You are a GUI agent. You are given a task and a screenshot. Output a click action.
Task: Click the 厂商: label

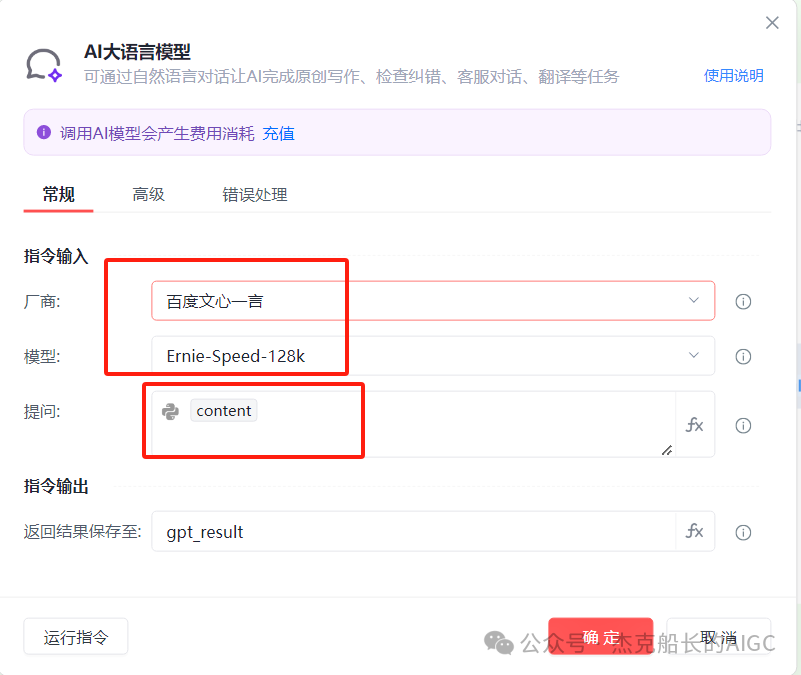click(x=42, y=301)
